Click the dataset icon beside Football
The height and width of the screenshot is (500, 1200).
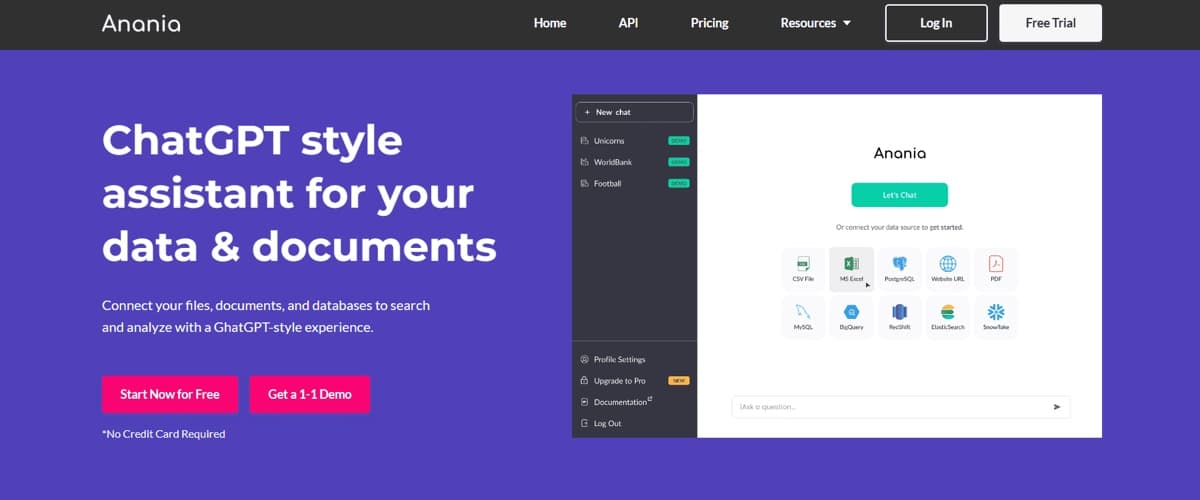584,183
